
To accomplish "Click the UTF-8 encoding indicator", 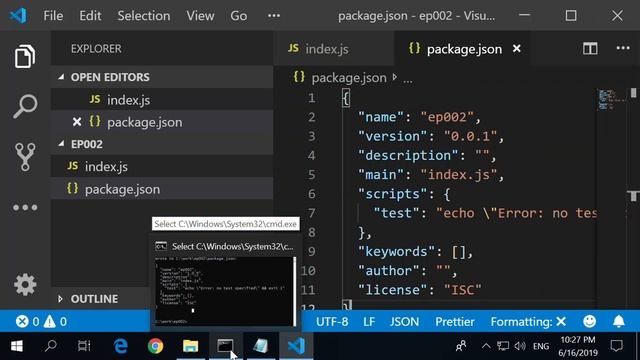I will pyautogui.click(x=332, y=322).
